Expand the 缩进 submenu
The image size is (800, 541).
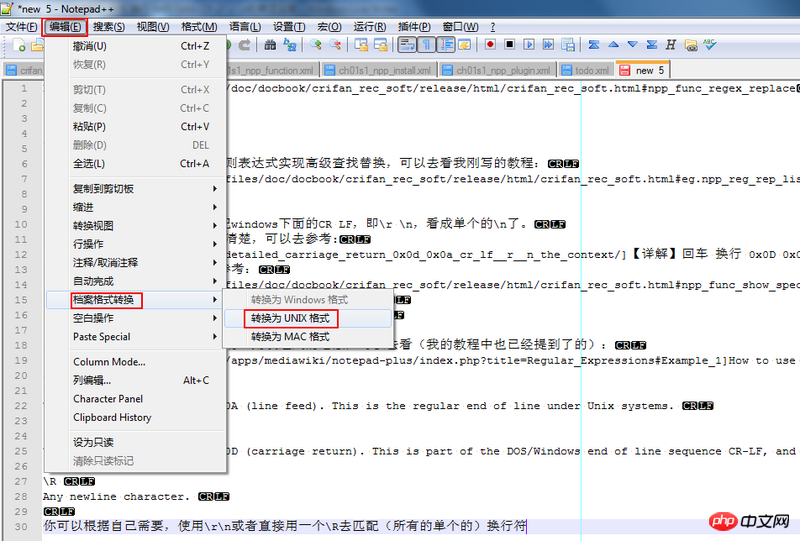136,207
